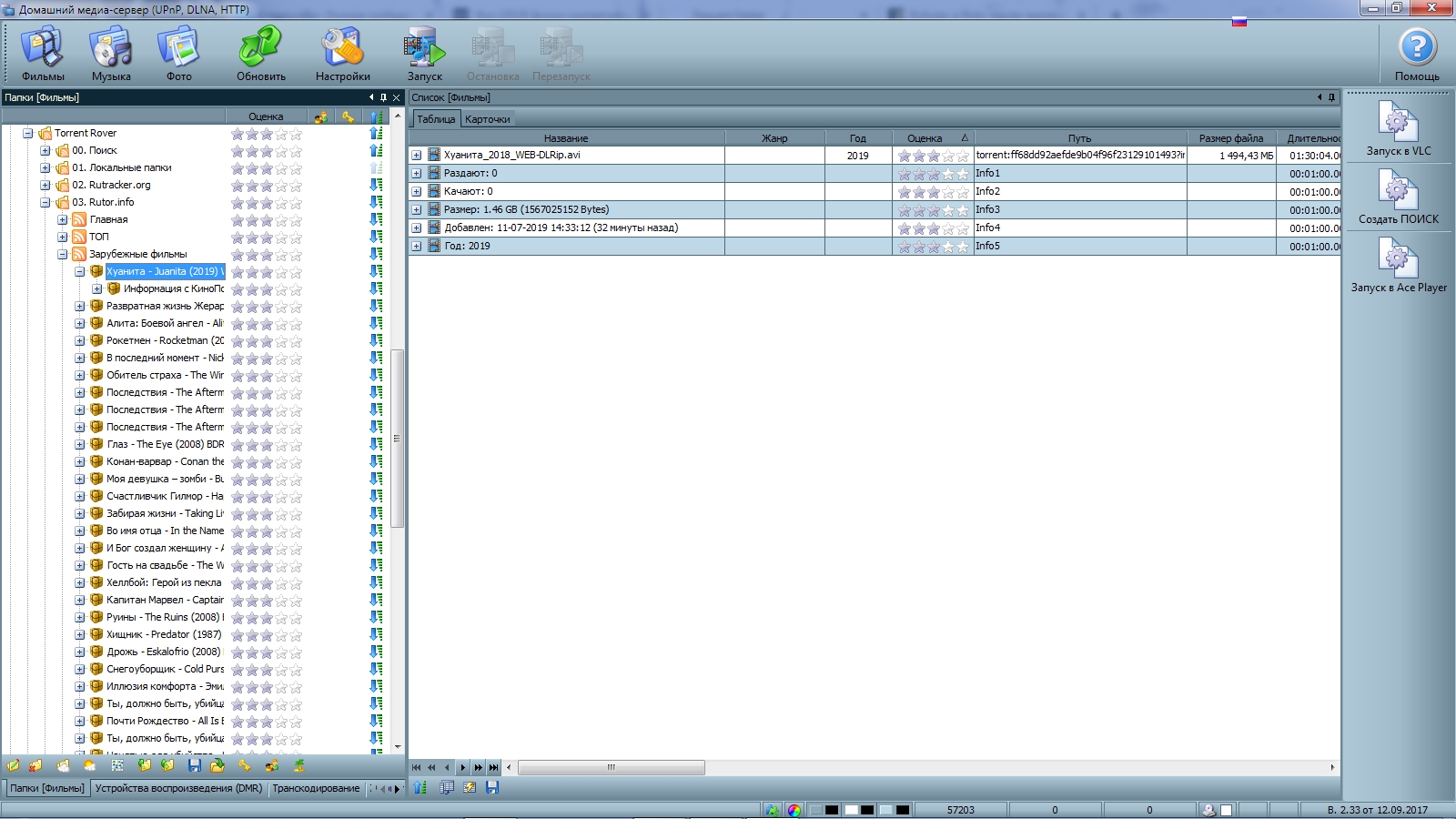
Task: Open Настройки (Settings)
Action: coord(342,55)
